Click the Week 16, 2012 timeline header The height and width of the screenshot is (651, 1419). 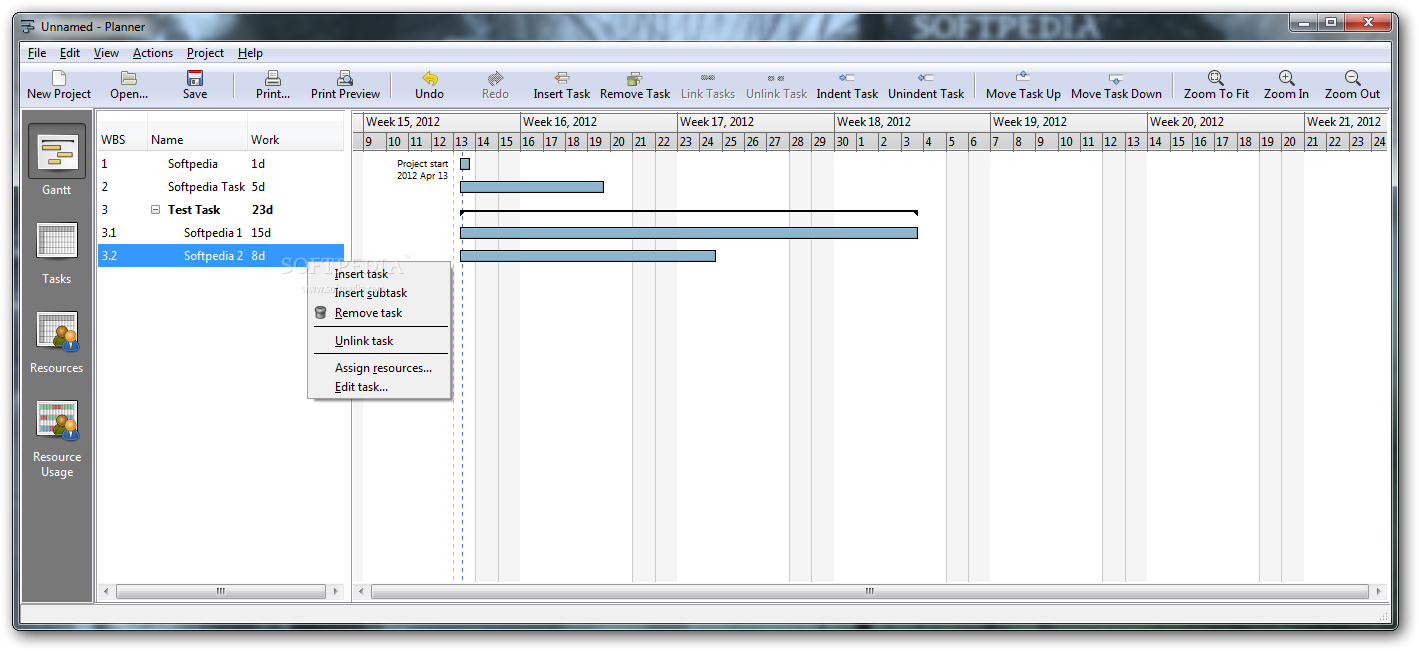tap(598, 122)
